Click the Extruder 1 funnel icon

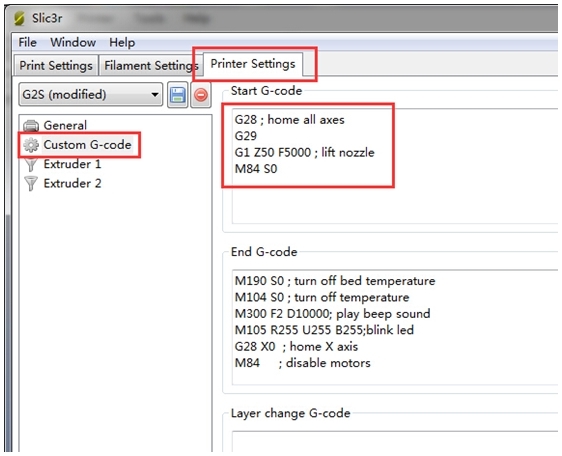pyautogui.click(x=31, y=165)
